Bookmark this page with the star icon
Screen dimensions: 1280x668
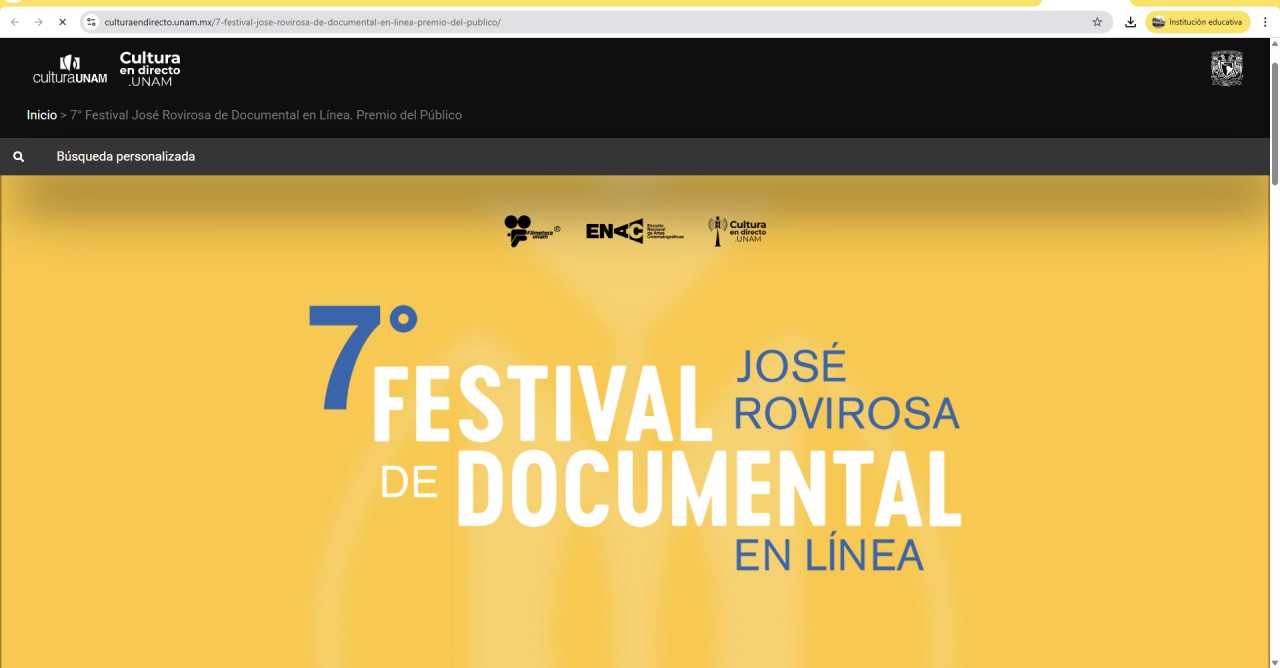(x=1097, y=22)
